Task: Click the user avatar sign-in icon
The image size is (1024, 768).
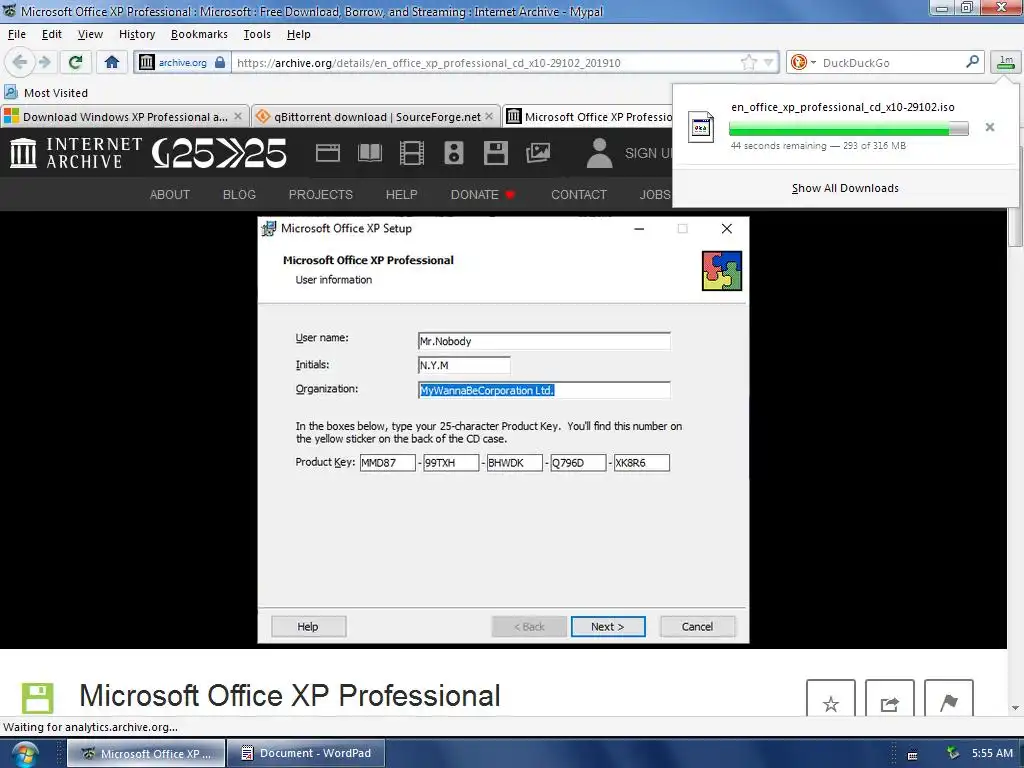Action: 599,153
